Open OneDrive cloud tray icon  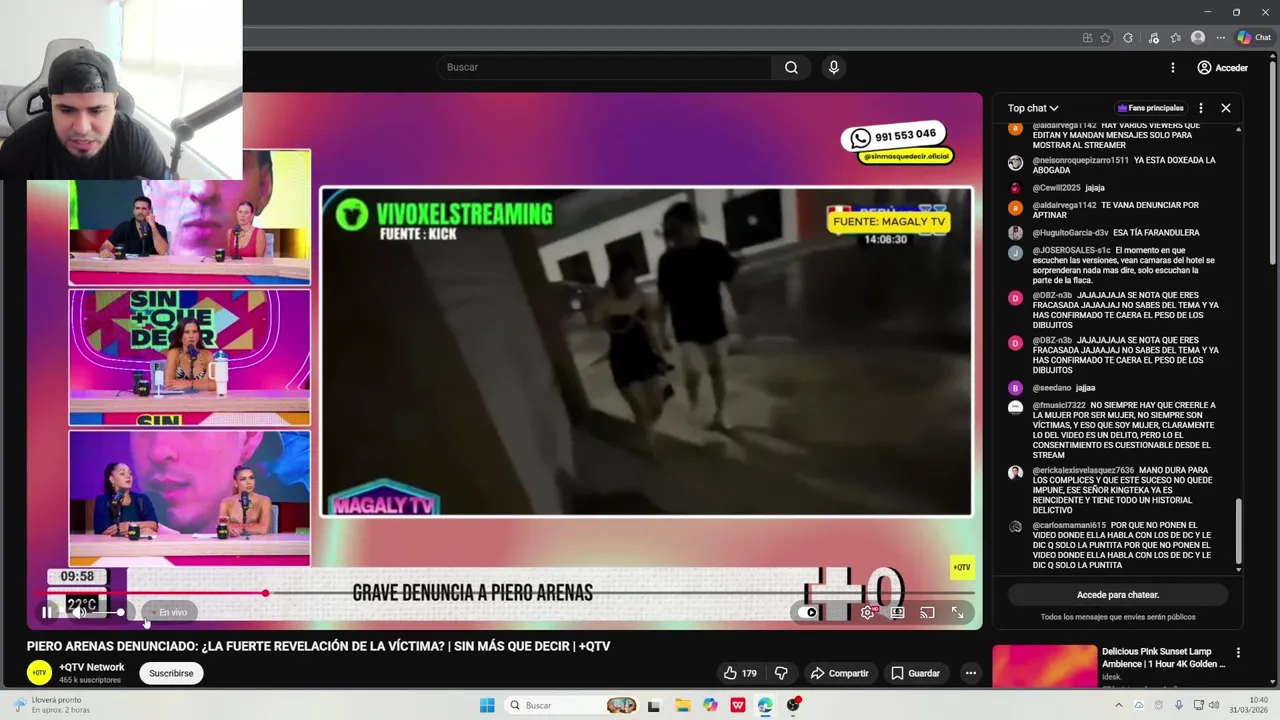[x=1138, y=705]
